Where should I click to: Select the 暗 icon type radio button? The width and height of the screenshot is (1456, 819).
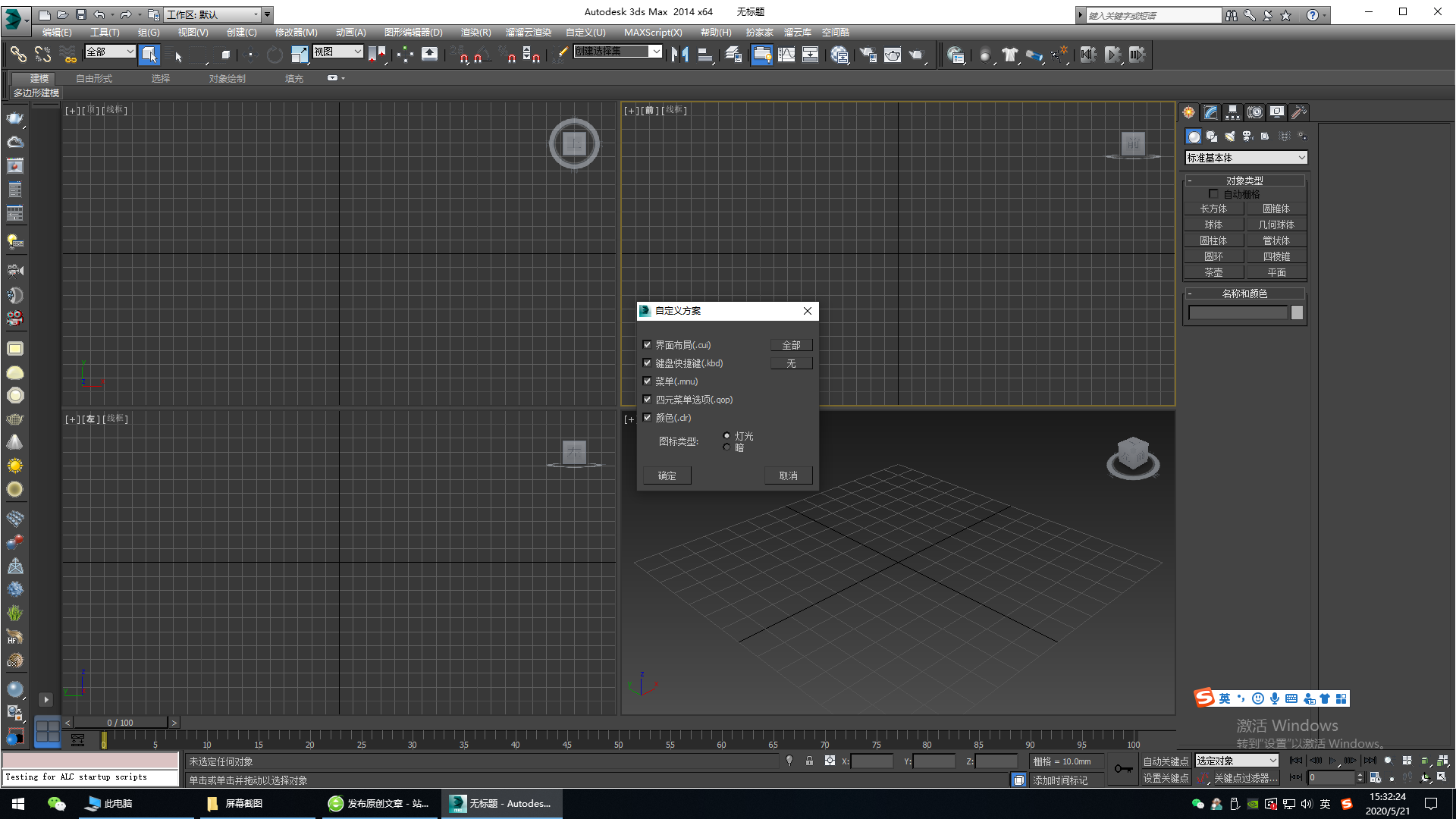coord(726,447)
